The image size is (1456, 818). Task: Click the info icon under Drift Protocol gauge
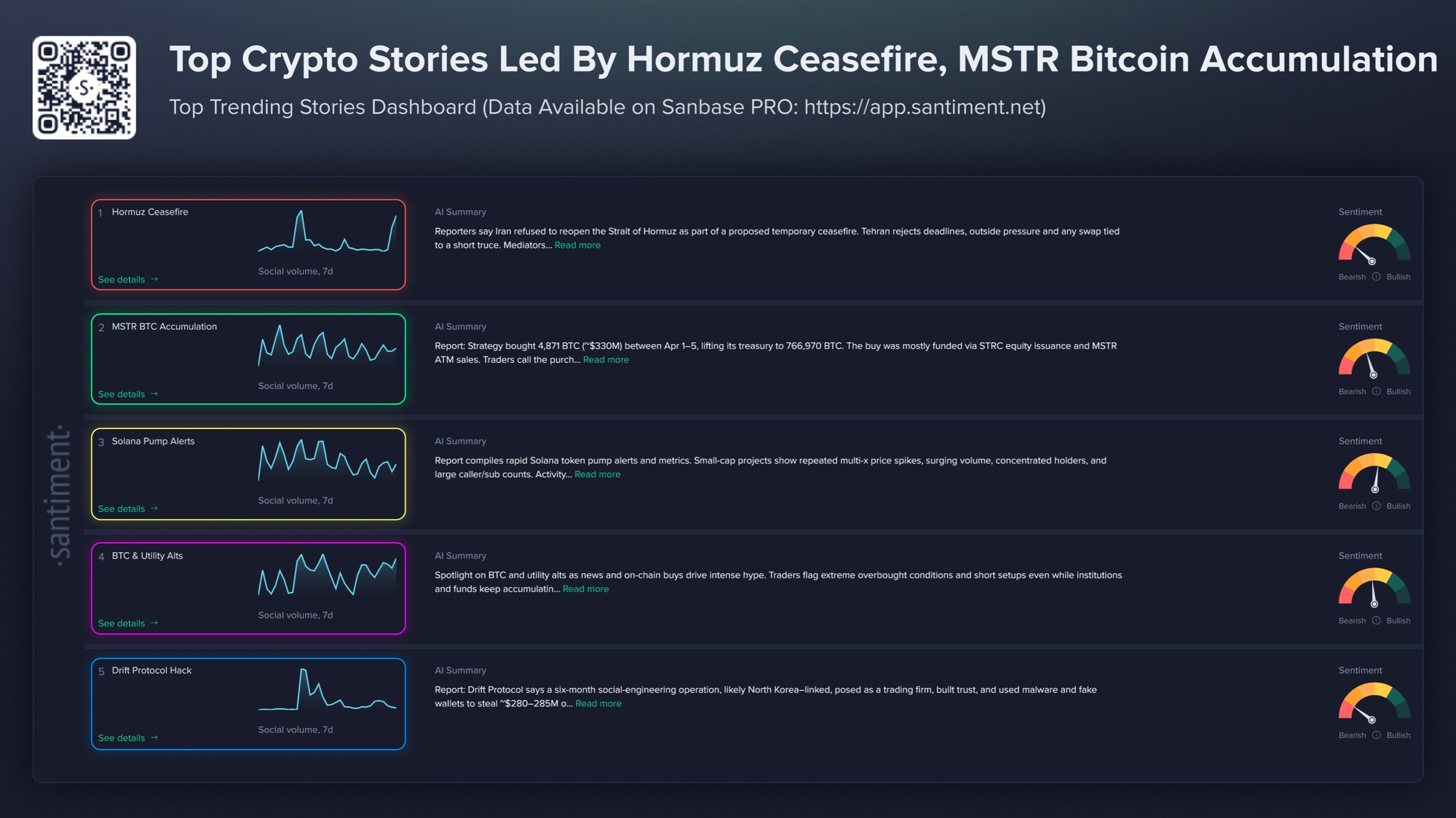(1376, 735)
